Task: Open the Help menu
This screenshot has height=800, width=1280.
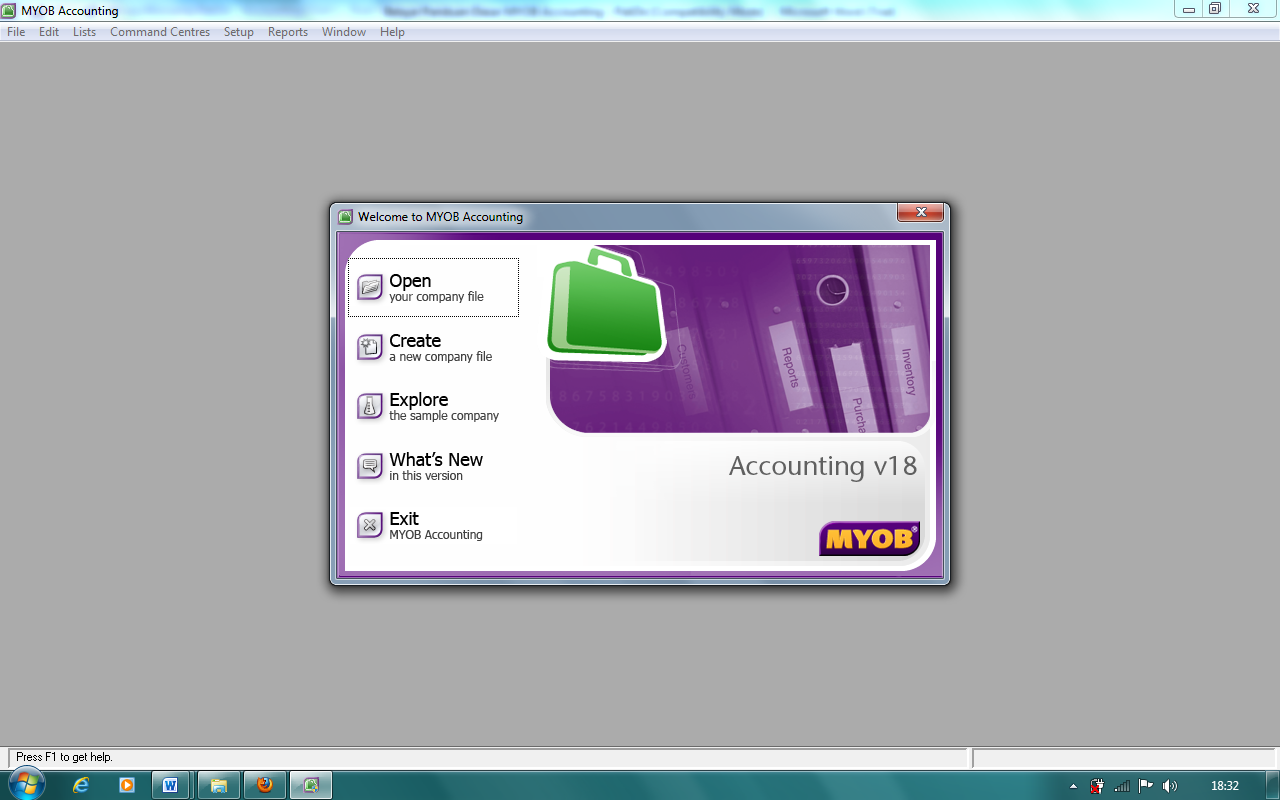Action: [392, 32]
